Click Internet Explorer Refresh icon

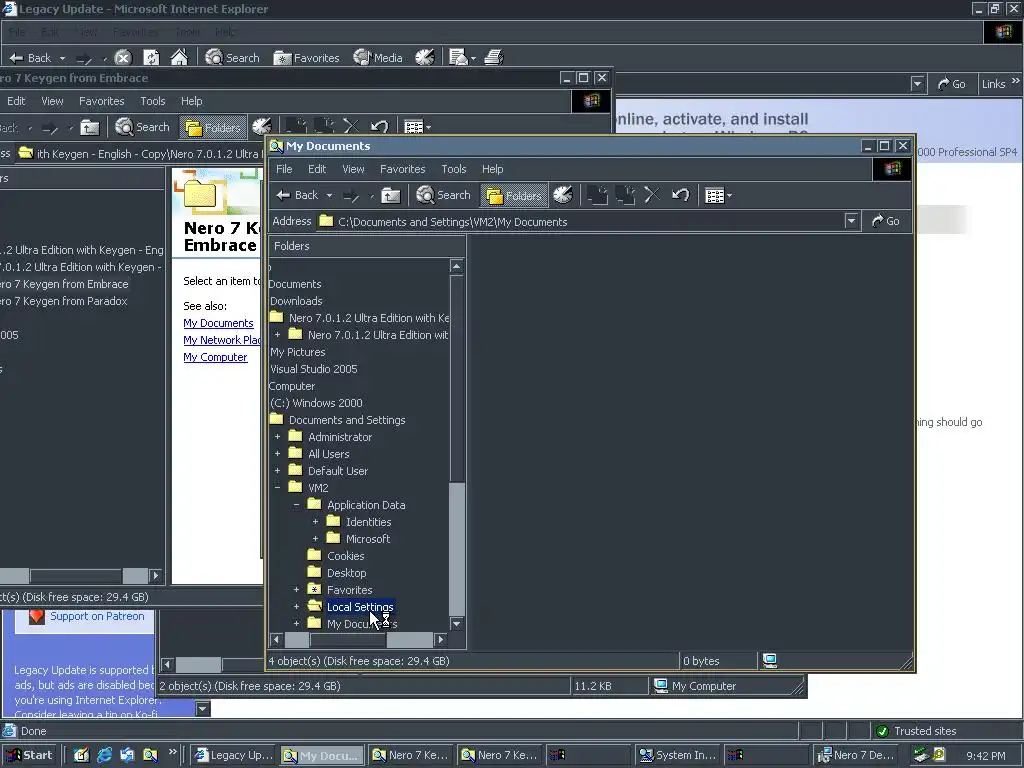tap(151, 57)
